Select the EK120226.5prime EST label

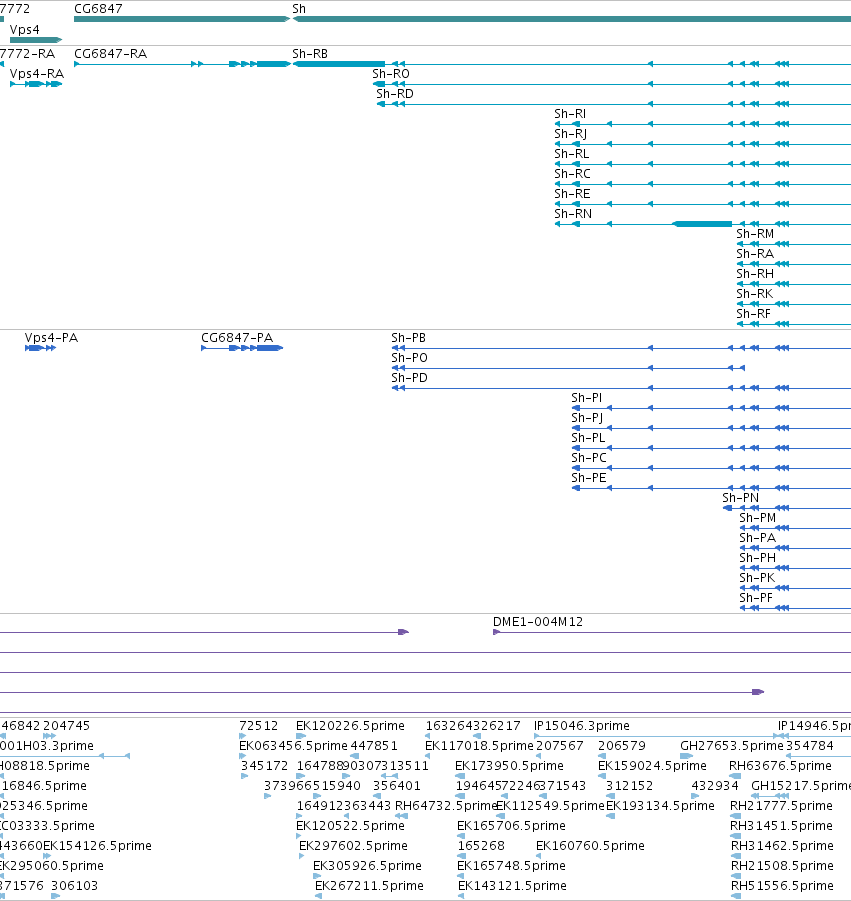351,726
